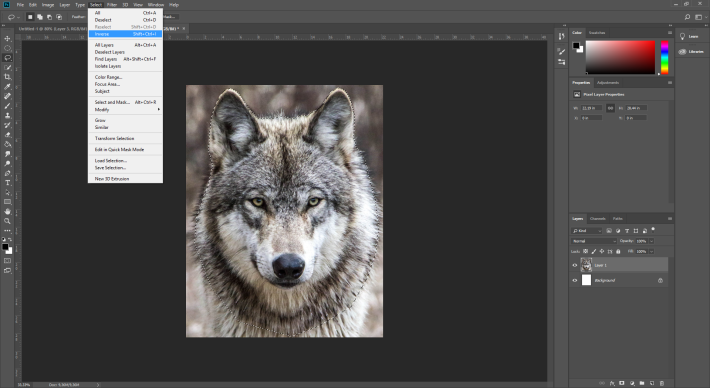The height and width of the screenshot is (388, 710).
Task: Hide the Background layer eye icon
Action: coord(575,280)
